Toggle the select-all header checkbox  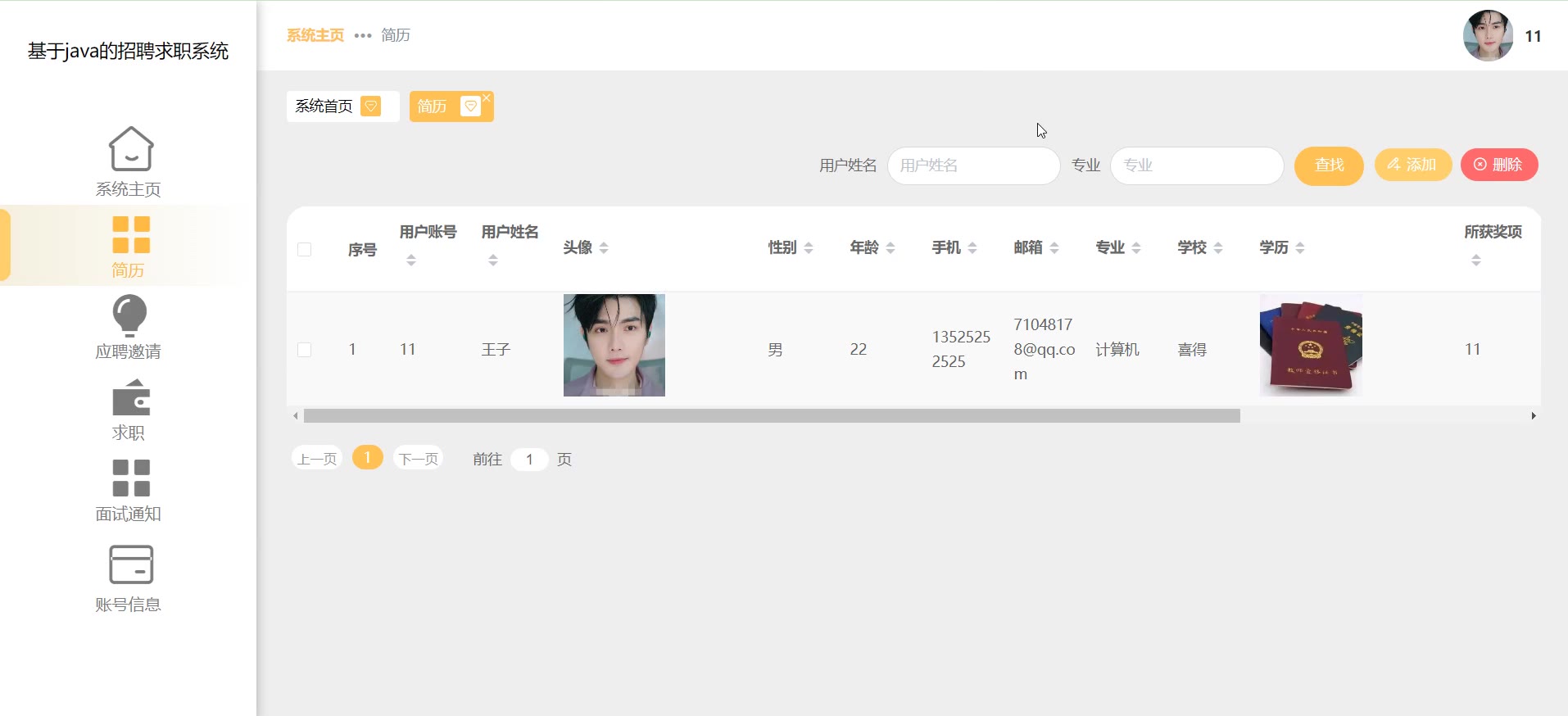[x=304, y=249]
